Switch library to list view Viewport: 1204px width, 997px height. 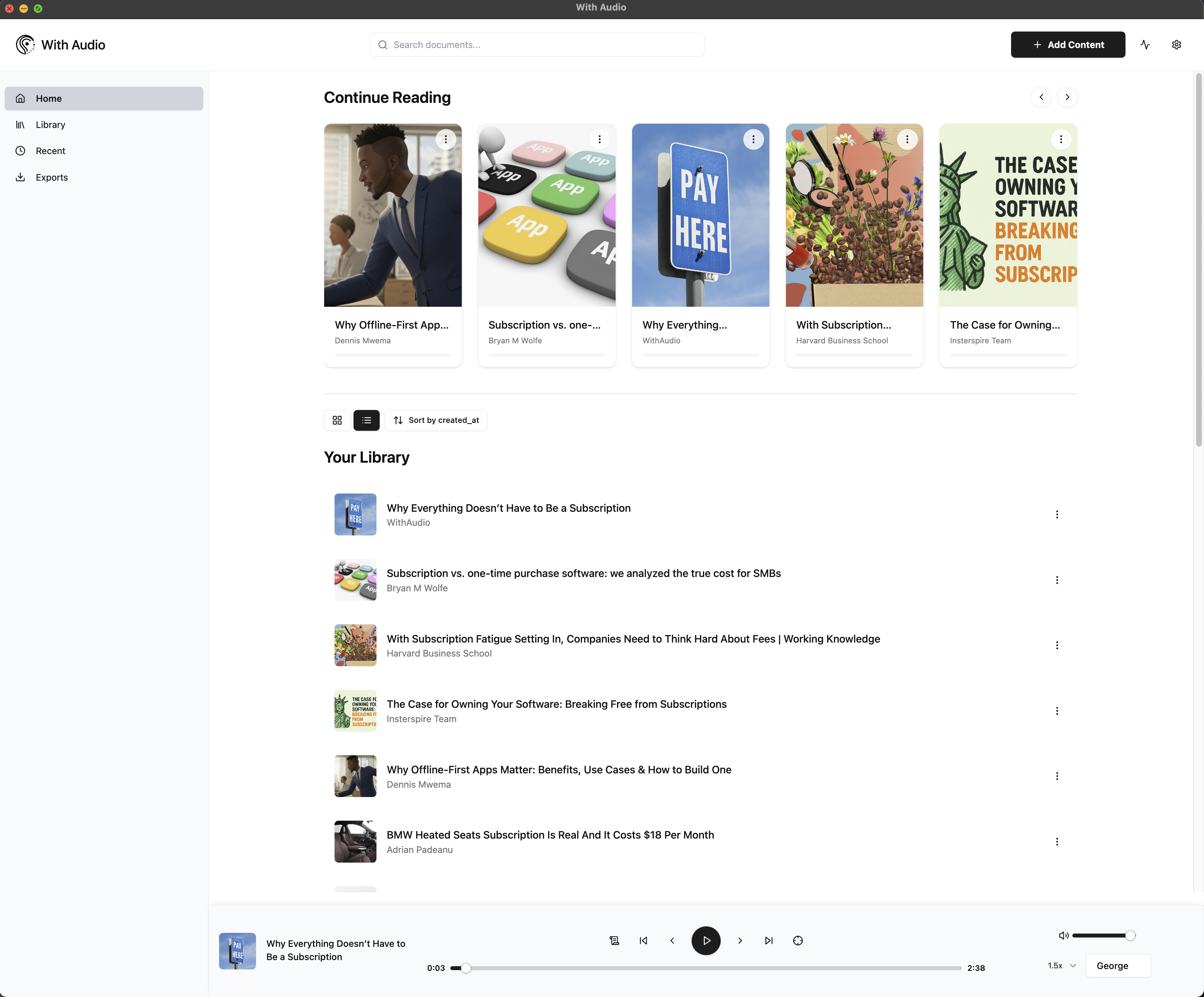[x=366, y=420]
